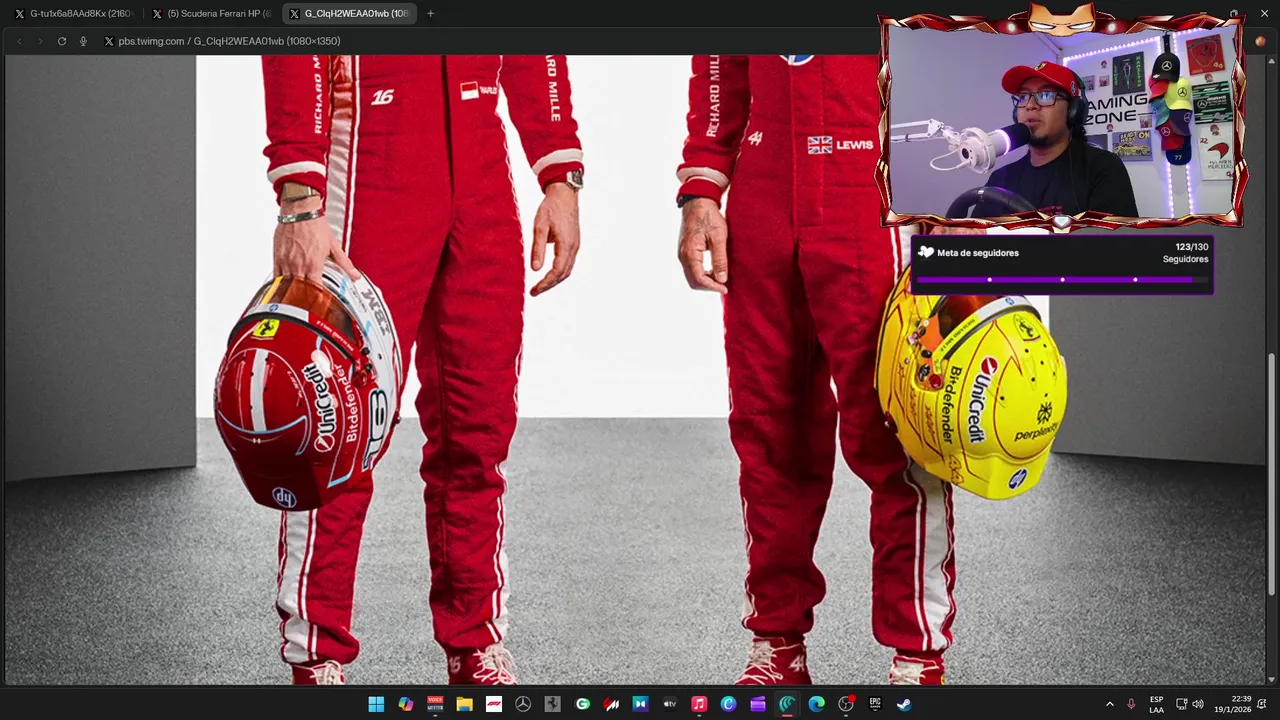The width and height of the screenshot is (1280, 720).
Task: Open Apple TV from the taskbar
Action: (x=670, y=704)
